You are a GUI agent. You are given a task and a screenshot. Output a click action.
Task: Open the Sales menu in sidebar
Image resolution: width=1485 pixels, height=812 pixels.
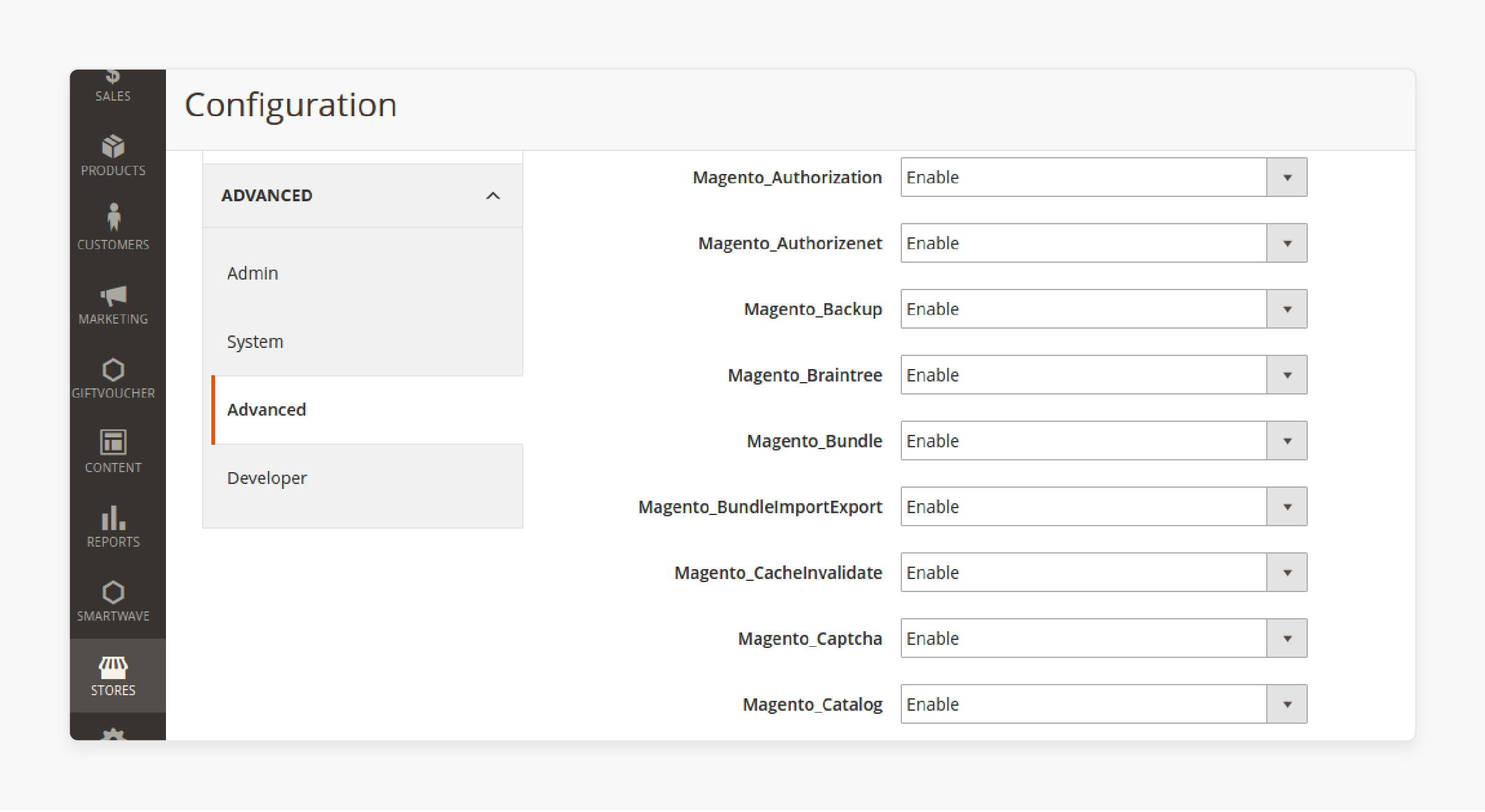(x=113, y=87)
